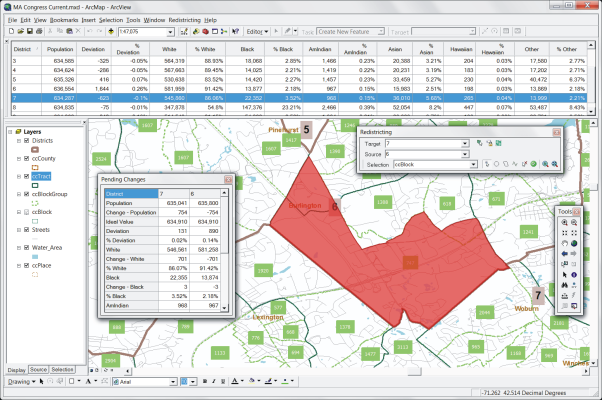
Task: Open the Target district dropdown
Action: click(464, 144)
